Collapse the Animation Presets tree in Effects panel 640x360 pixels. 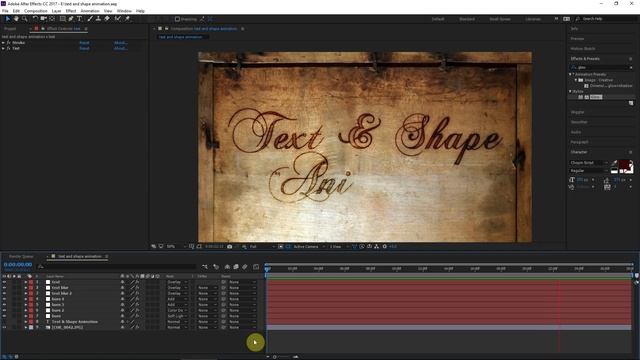tap(571, 74)
